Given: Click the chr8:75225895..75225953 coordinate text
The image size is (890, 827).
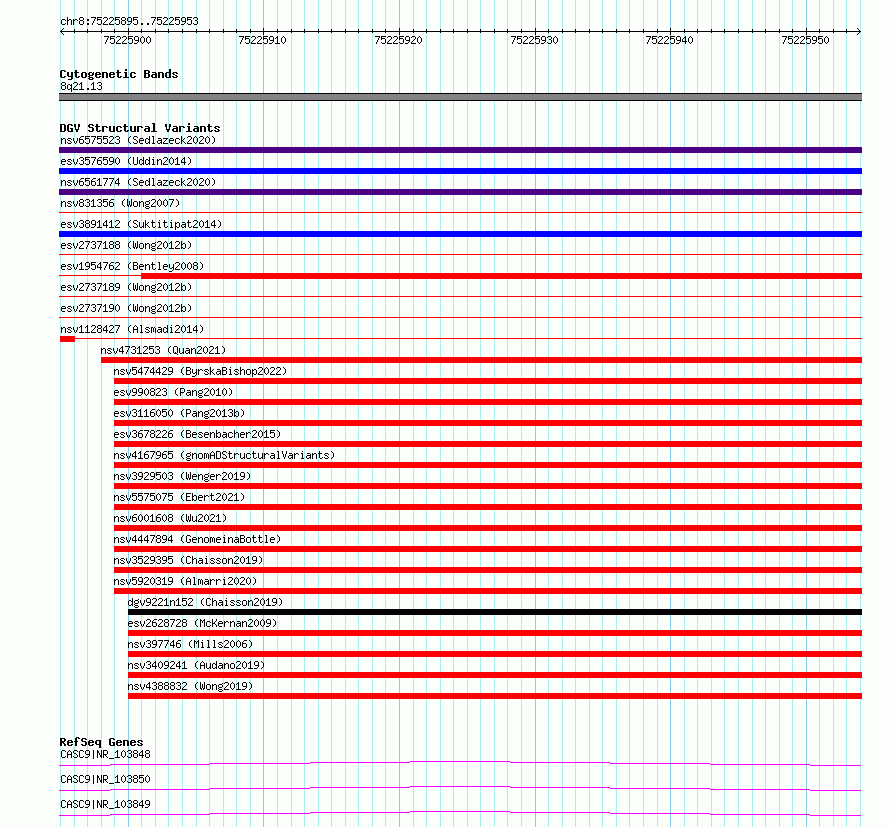Looking at the screenshot, I should pyautogui.click(x=129, y=22).
